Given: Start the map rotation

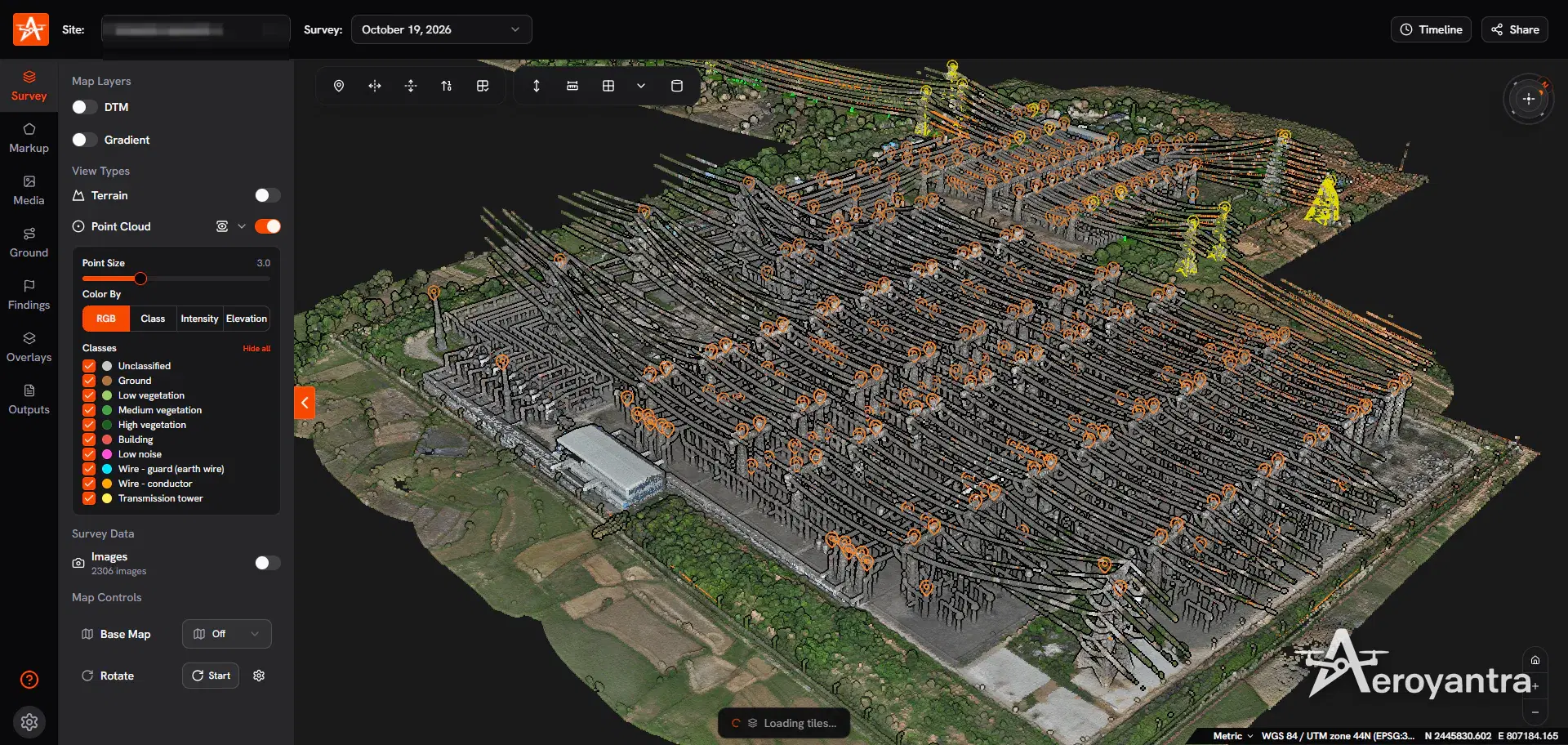Looking at the screenshot, I should (211, 676).
